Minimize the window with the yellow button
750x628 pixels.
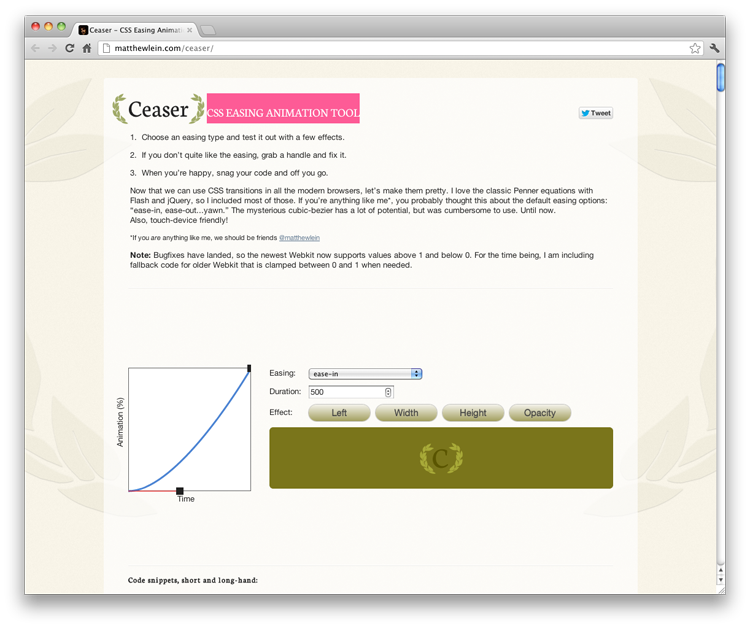click(x=48, y=26)
